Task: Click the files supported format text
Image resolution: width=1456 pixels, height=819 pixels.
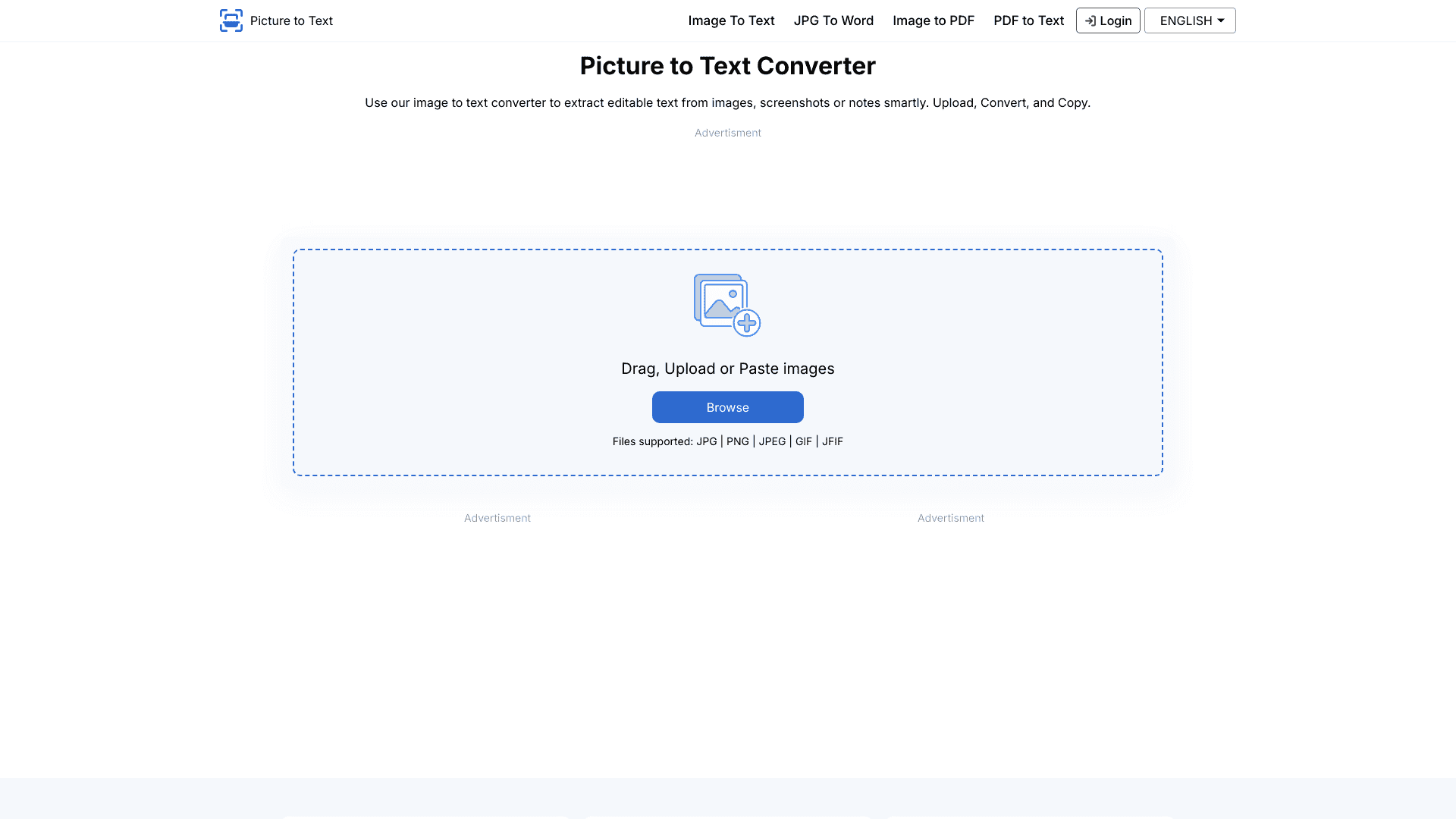Action: pyautogui.click(x=727, y=441)
